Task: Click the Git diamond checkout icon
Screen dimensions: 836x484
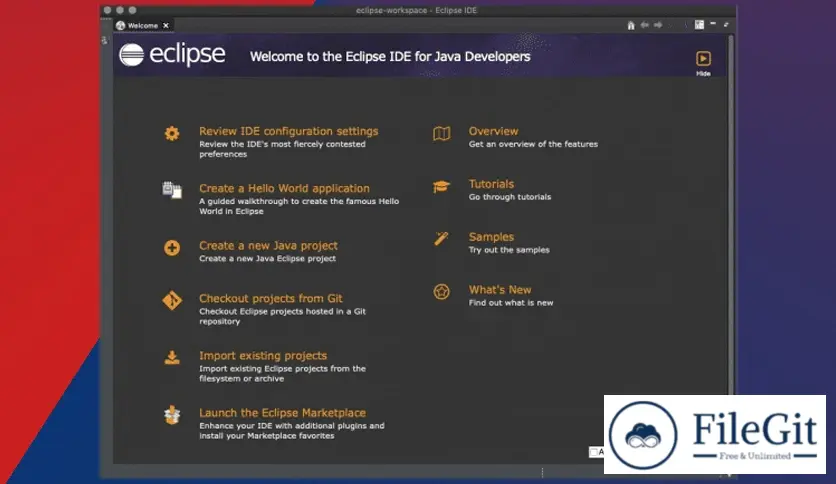Action: pyautogui.click(x=172, y=300)
